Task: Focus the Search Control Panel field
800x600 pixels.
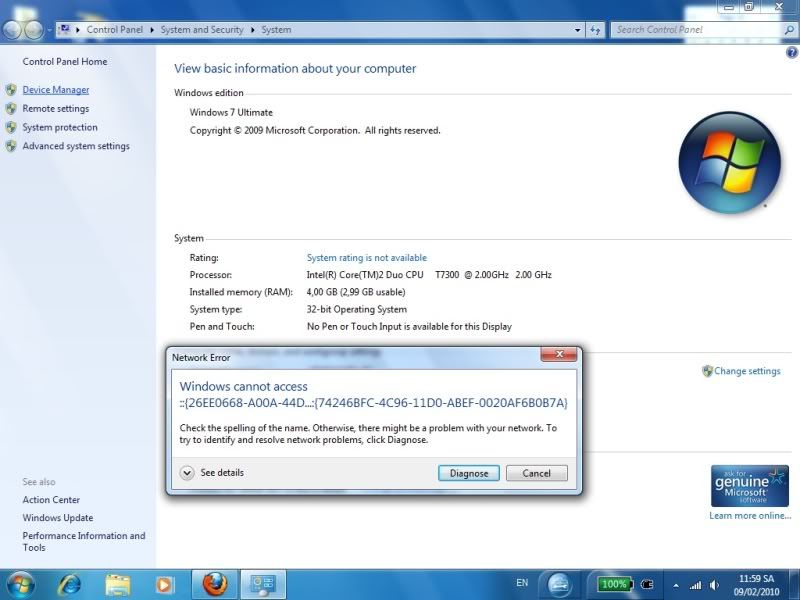Action: click(x=696, y=30)
